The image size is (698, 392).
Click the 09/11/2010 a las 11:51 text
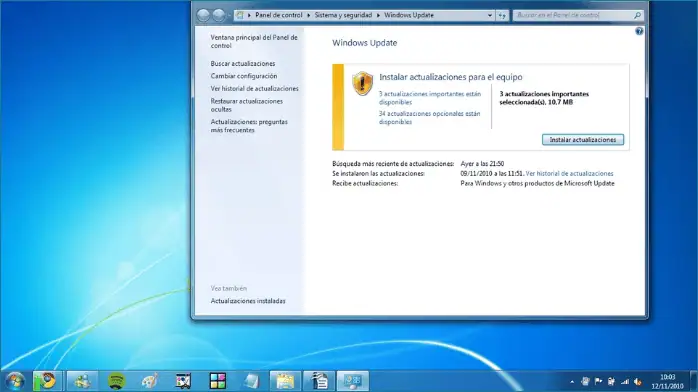[492, 174]
